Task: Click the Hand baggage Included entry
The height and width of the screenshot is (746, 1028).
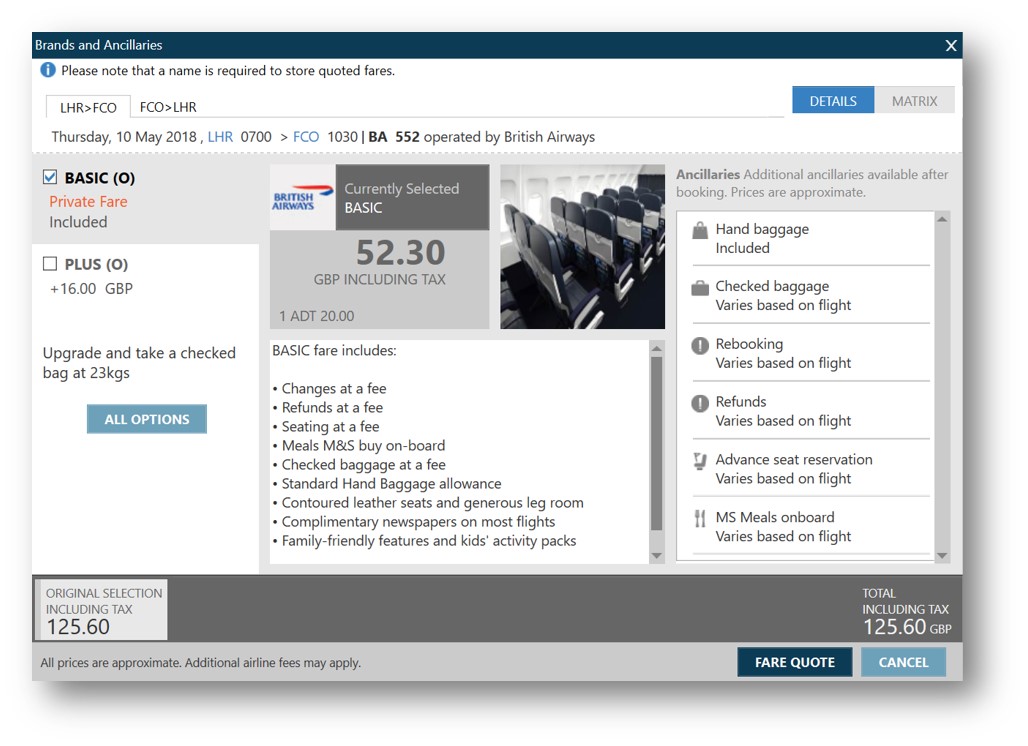Action: tap(762, 239)
